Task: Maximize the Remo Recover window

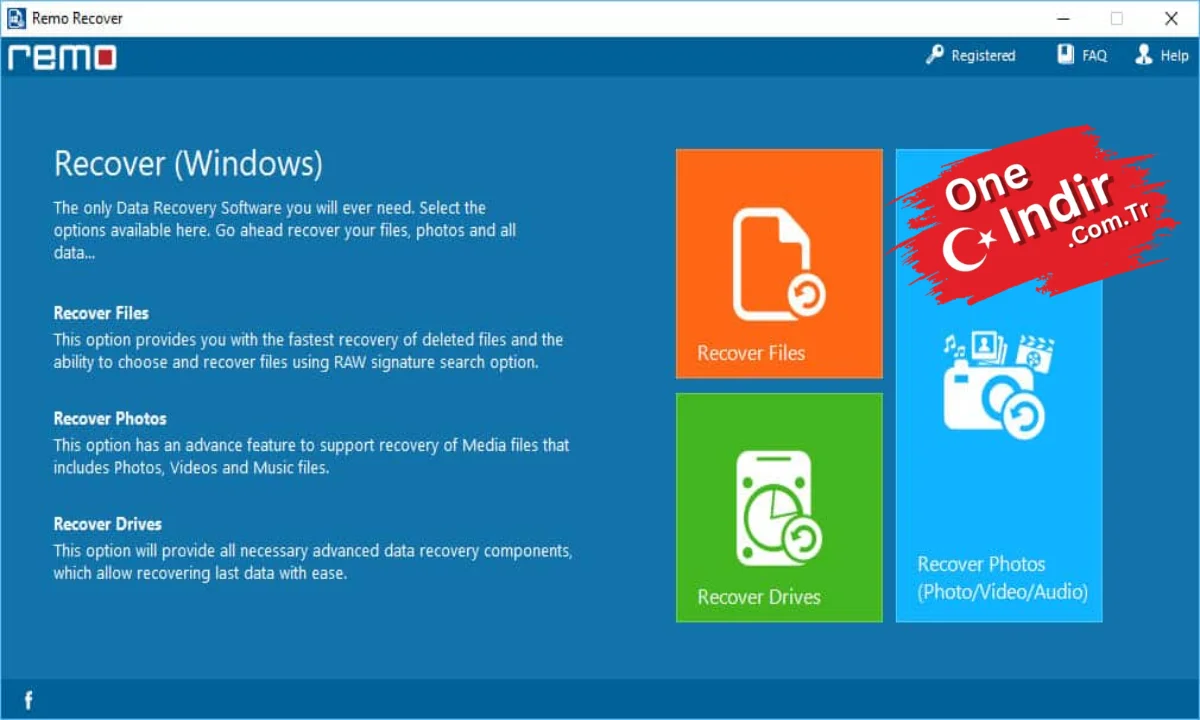Action: tap(1116, 18)
